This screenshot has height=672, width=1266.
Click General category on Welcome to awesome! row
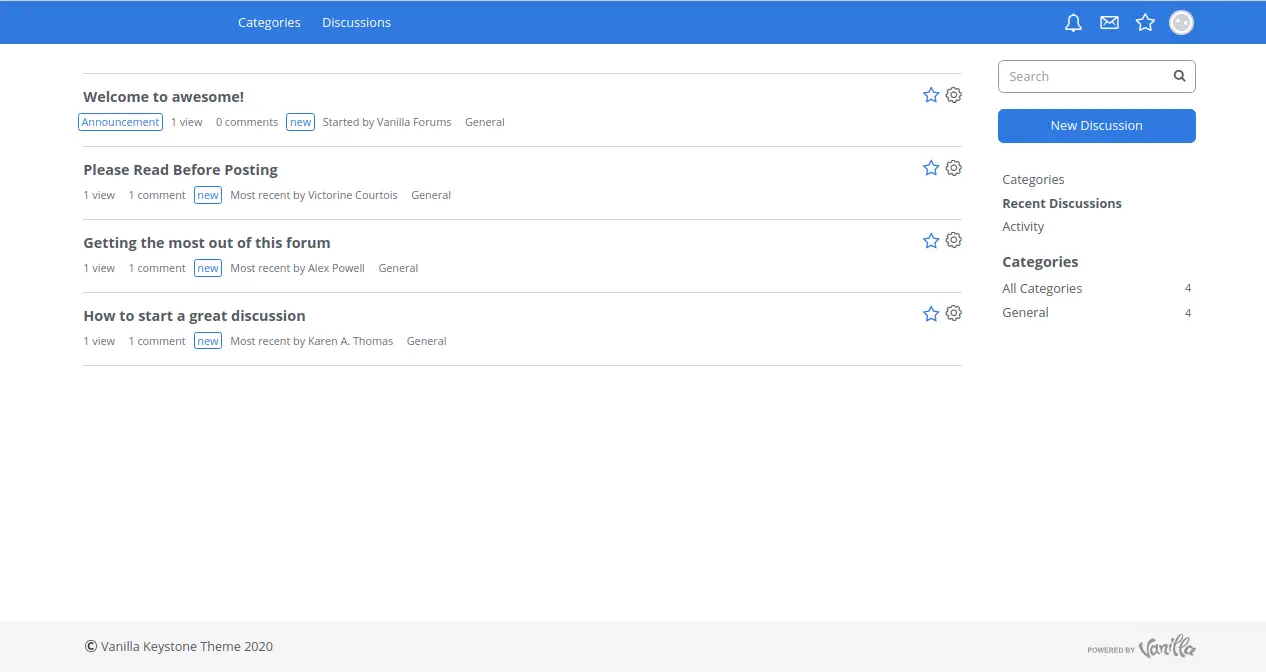(485, 122)
